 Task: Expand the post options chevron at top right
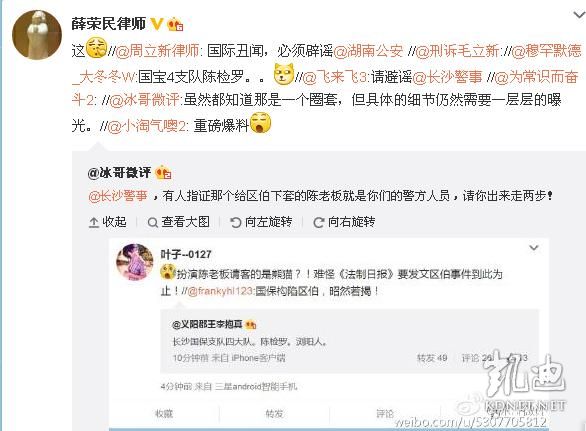579,15
